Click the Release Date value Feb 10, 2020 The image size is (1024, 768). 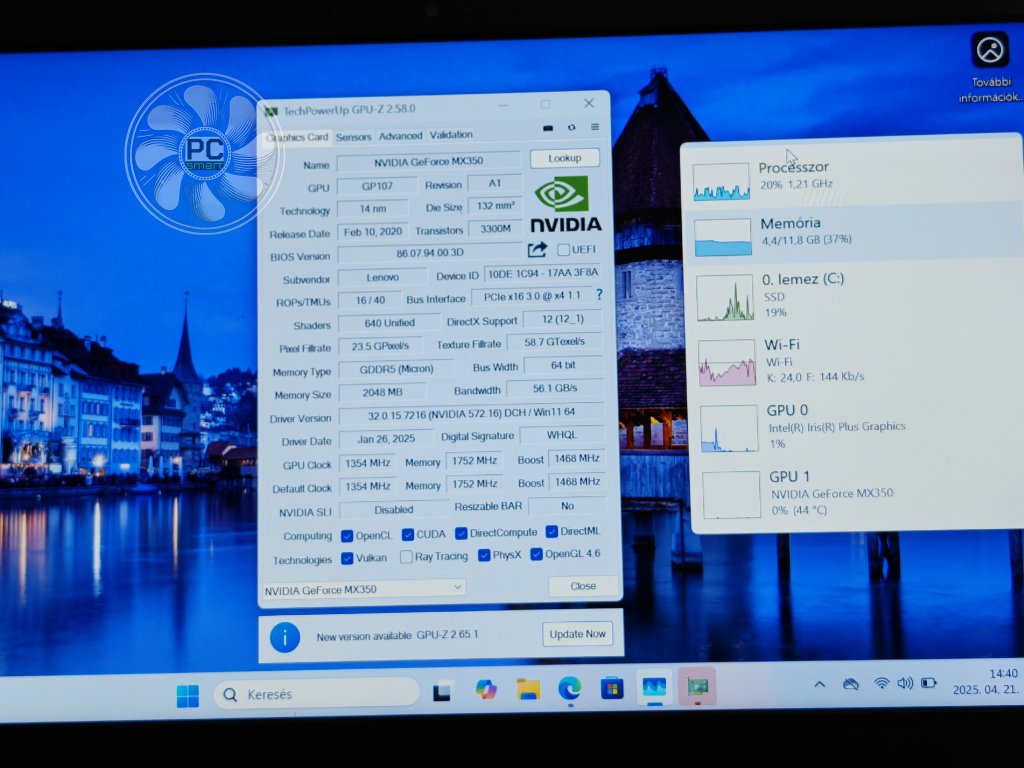[373, 232]
